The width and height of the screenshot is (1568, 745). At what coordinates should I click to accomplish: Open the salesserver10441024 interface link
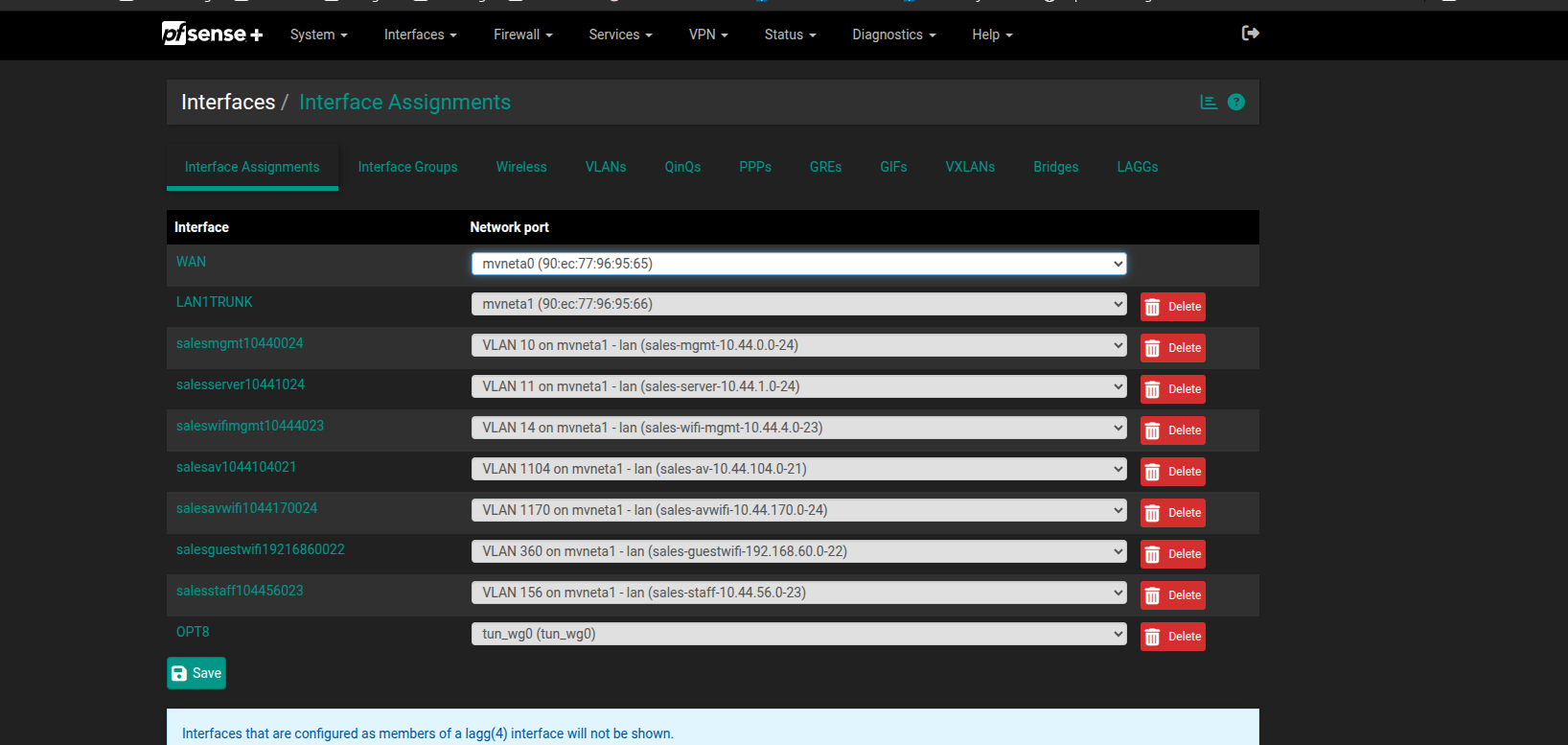(241, 384)
